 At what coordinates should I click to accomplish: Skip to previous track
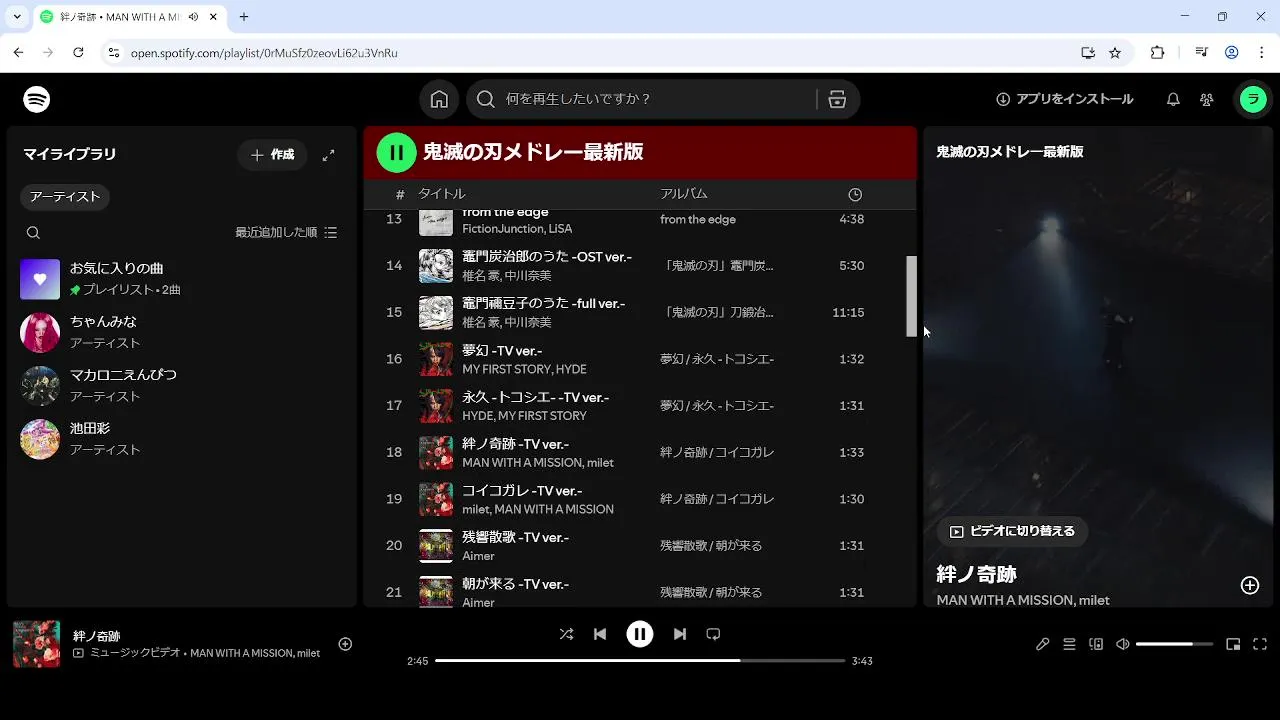point(600,634)
